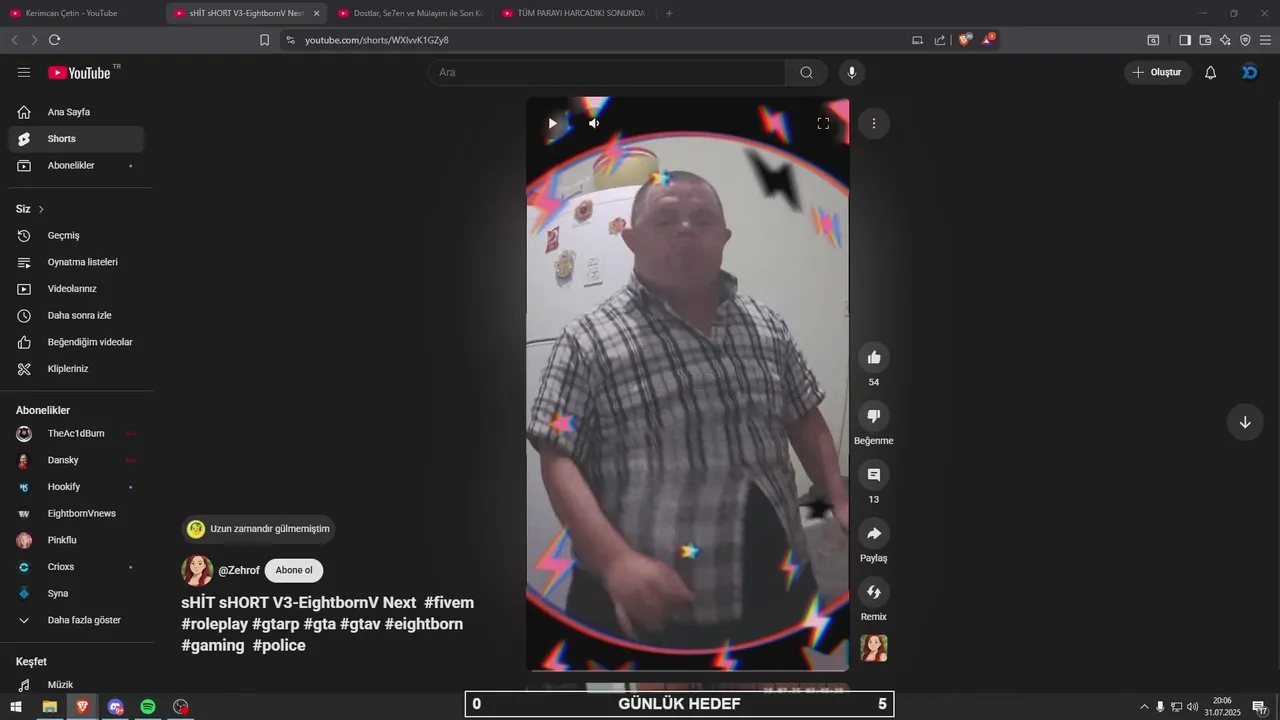Open Klipleriniz clips
This screenshot has width=1280, height=720.
click(76, 369)
